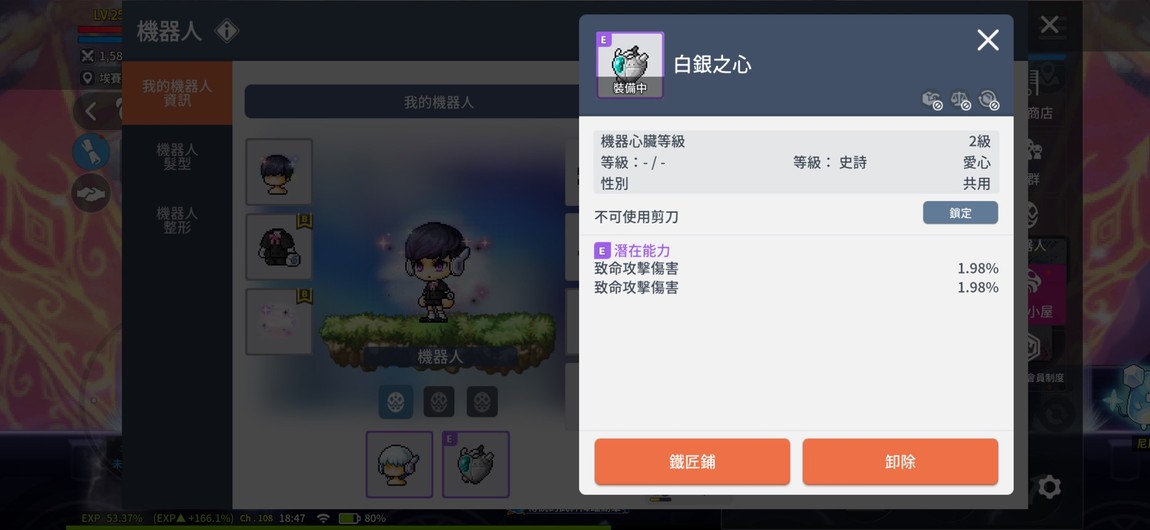
Task: Click the info icon beside 機器人 title
Action: pos(227,31)
